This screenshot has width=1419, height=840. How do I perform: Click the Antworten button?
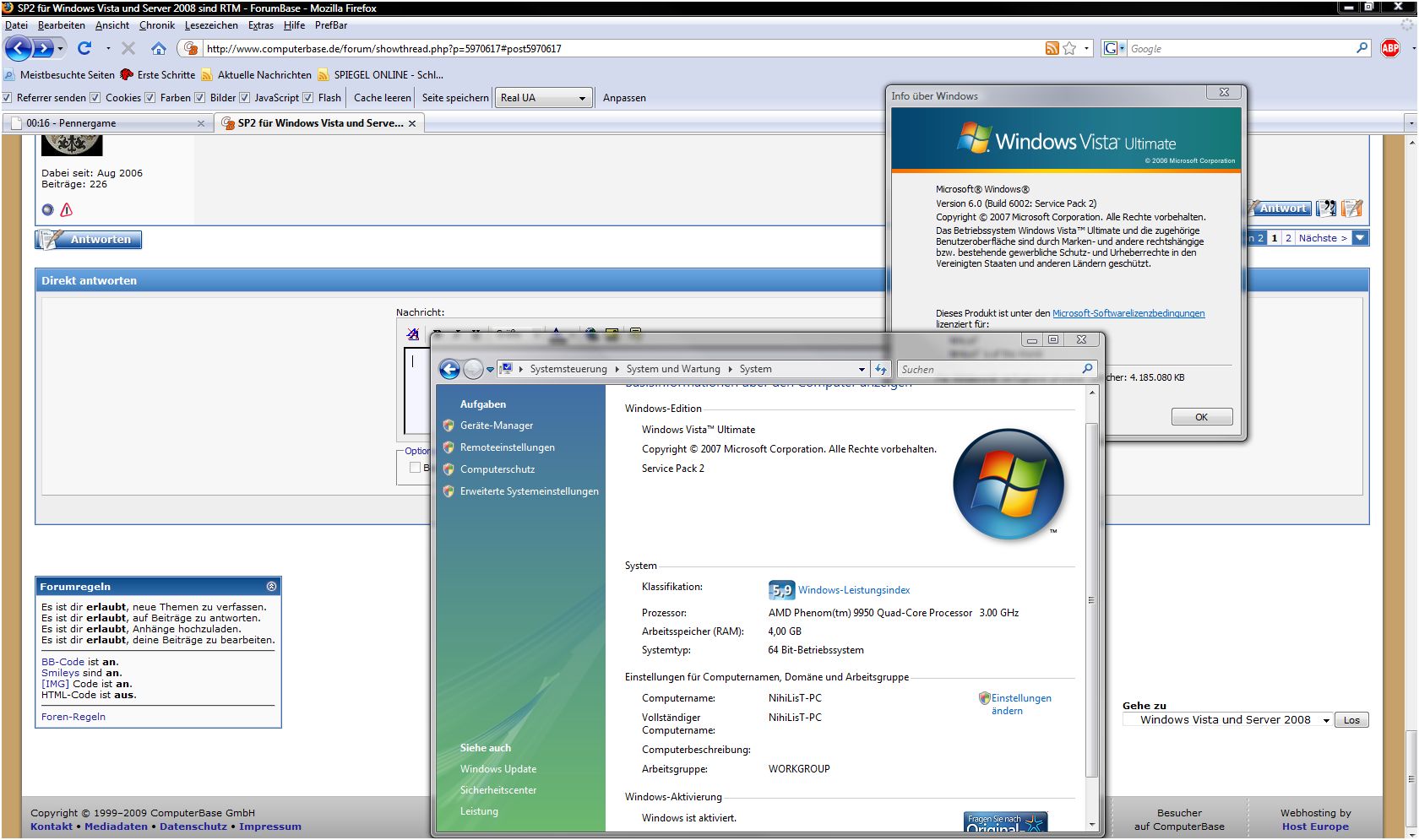[x=89, y=240]
